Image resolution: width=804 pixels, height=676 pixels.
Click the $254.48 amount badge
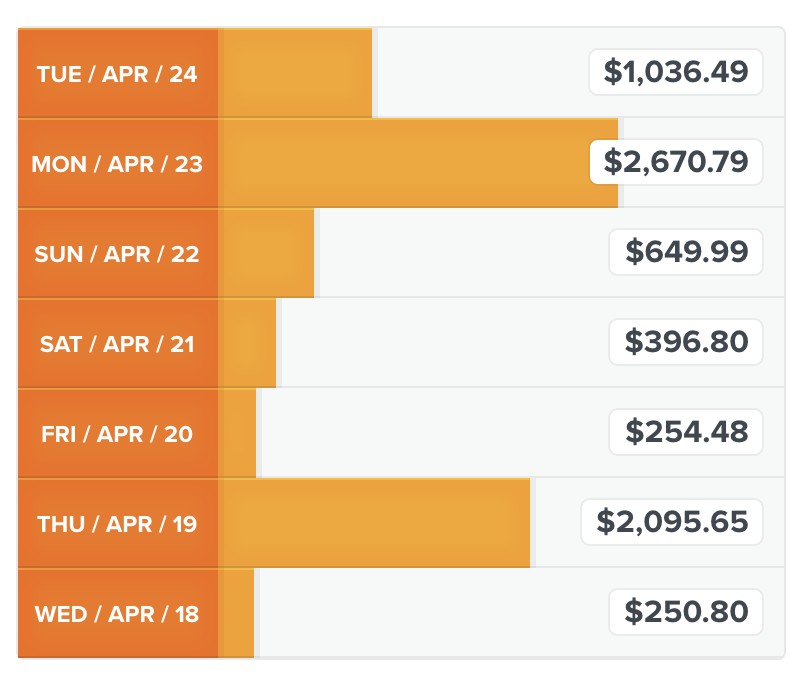(686, 432)
